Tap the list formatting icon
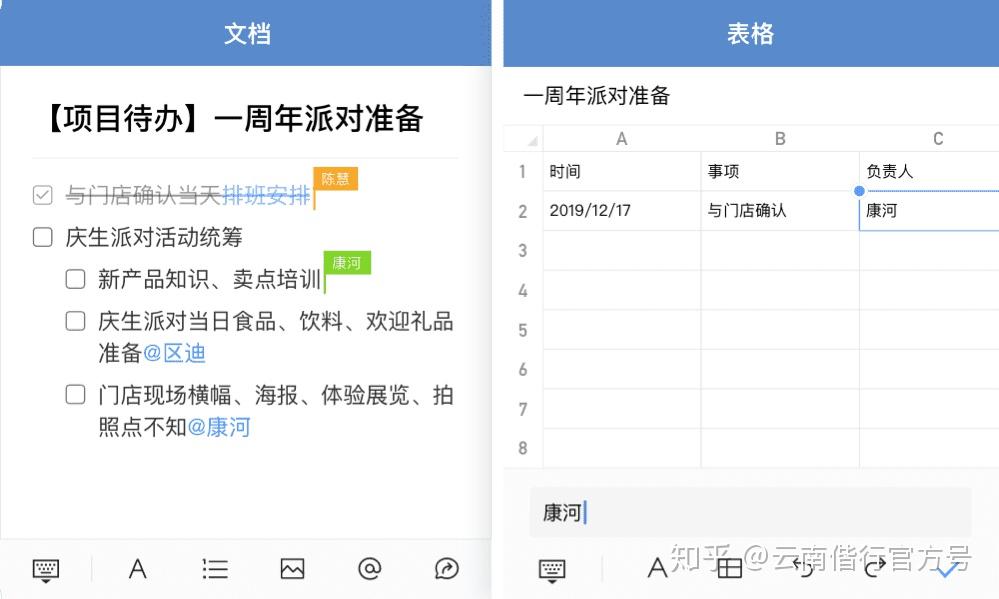The image size is (999, 599). [x=215, y=568]
